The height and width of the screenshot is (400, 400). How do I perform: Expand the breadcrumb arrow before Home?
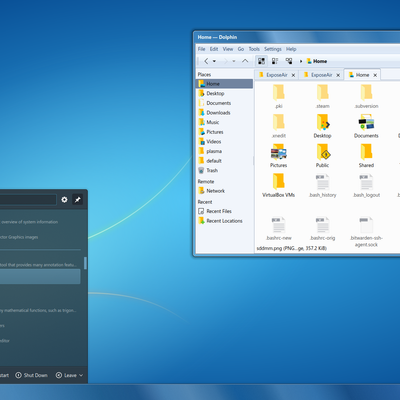(x=301, y=61)
